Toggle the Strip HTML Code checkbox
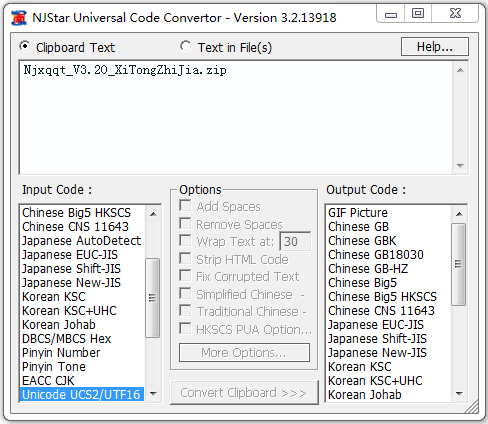488x424 pixels. (x=185, y=258)
